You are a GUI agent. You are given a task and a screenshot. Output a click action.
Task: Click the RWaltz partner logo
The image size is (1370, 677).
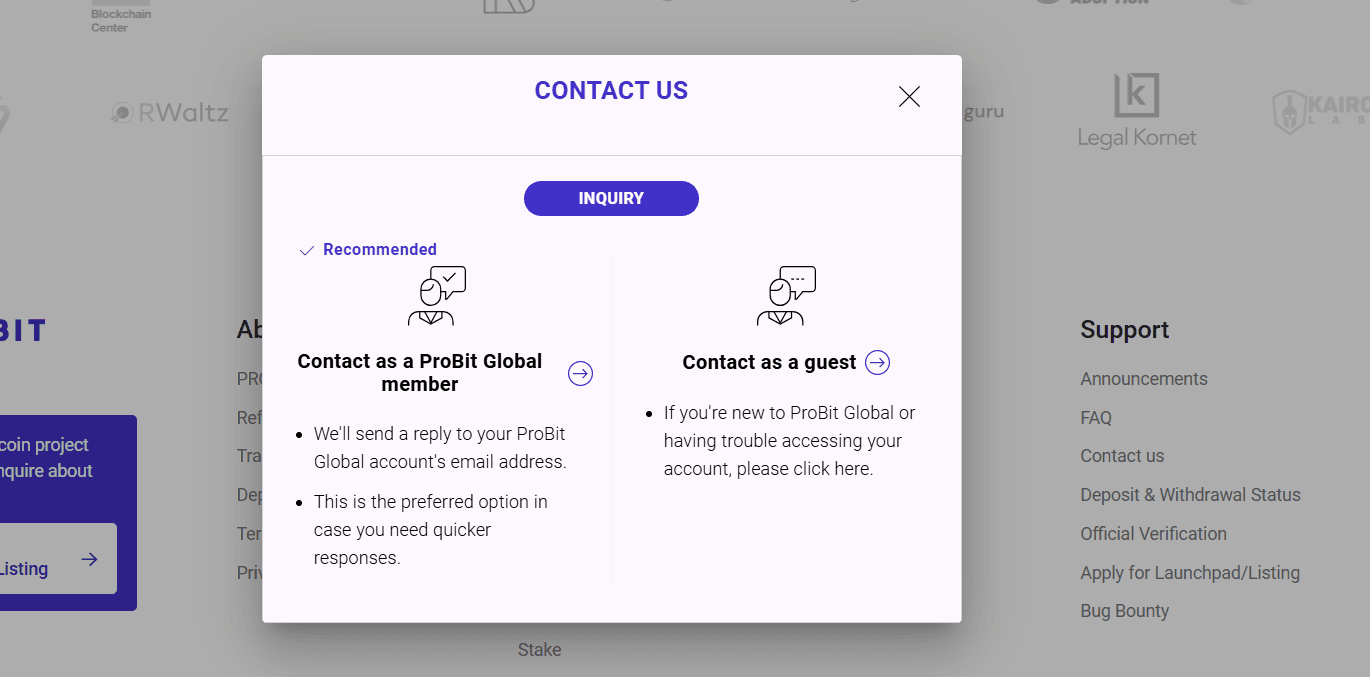(169, 112)
